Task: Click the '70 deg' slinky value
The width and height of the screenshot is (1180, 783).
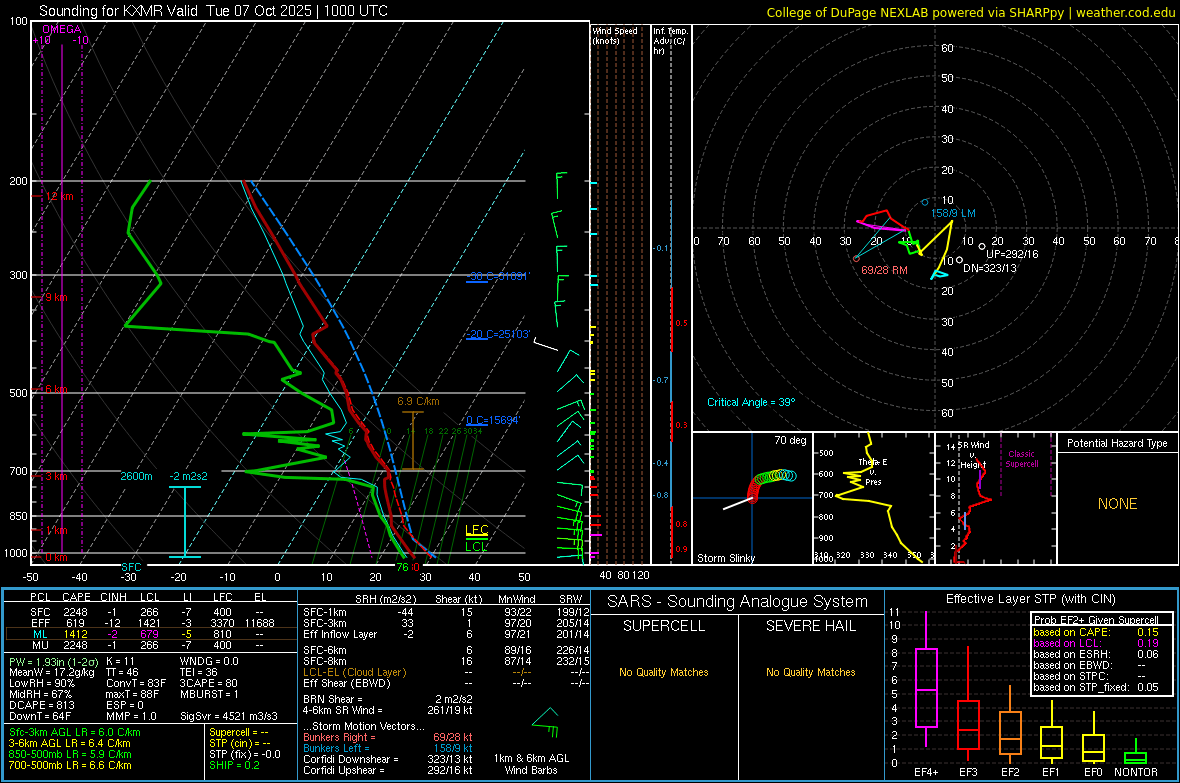Action: [x=790, y=440]
